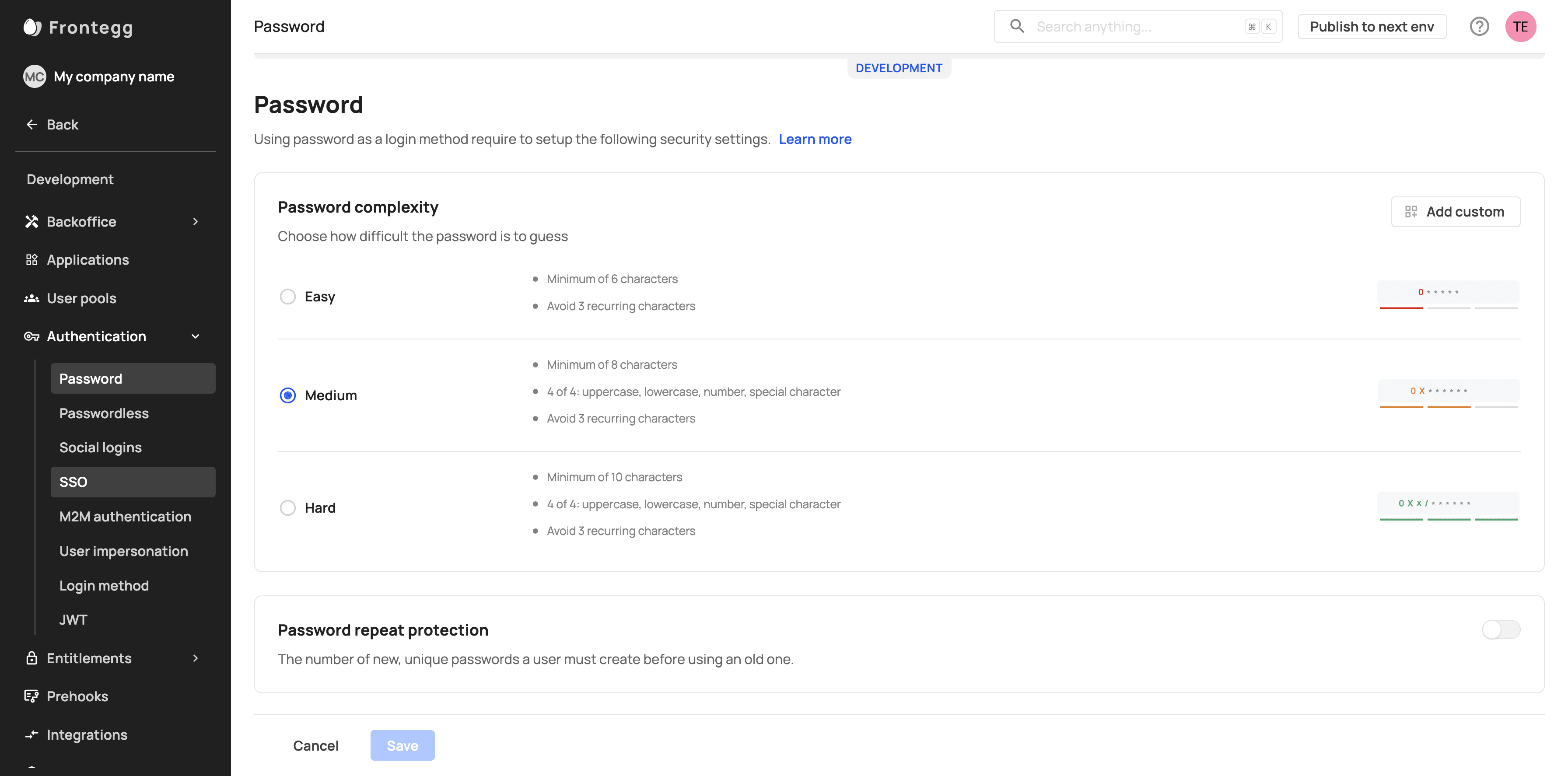Click the MC company avatar
The image size is (1568, 776).
pyautogui.click(x=34, y=77)
